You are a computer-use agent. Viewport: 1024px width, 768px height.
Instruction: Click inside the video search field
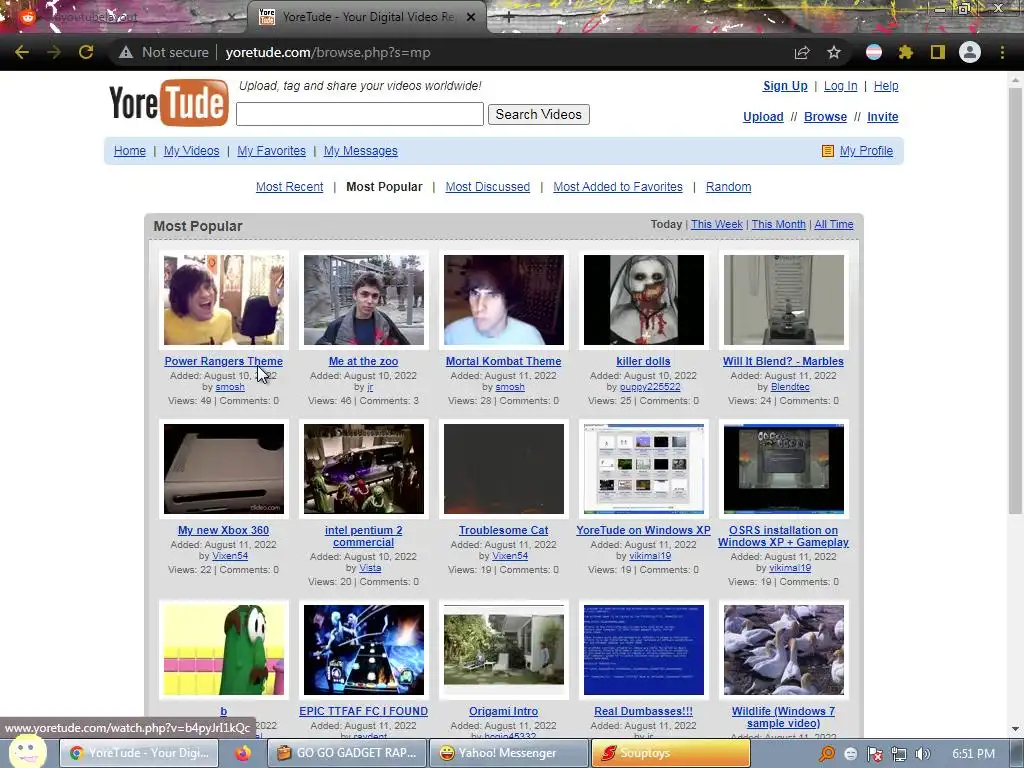[x=360, y=114]
